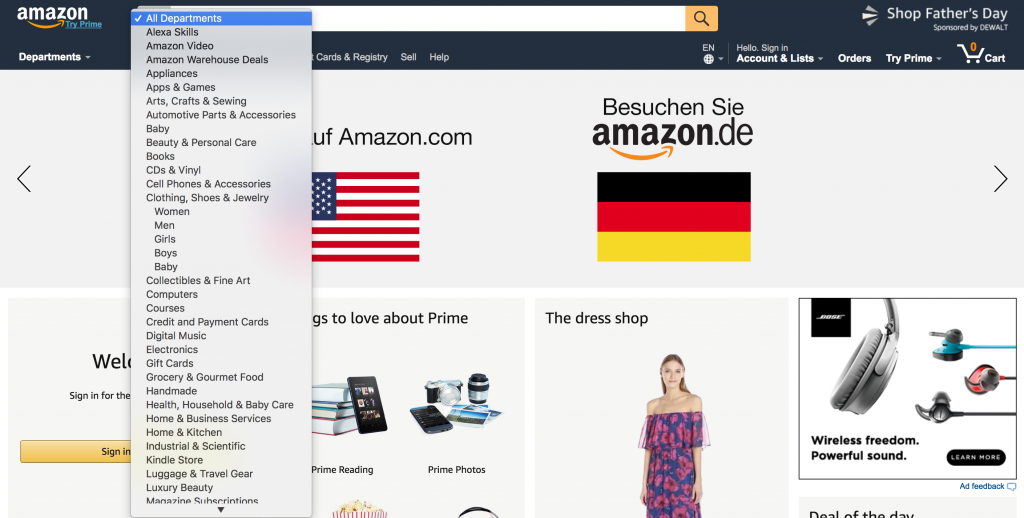This screenshot has height=518, width=1024.
Task: Click the Help link in the navigation bar
Action: point(439,57)
